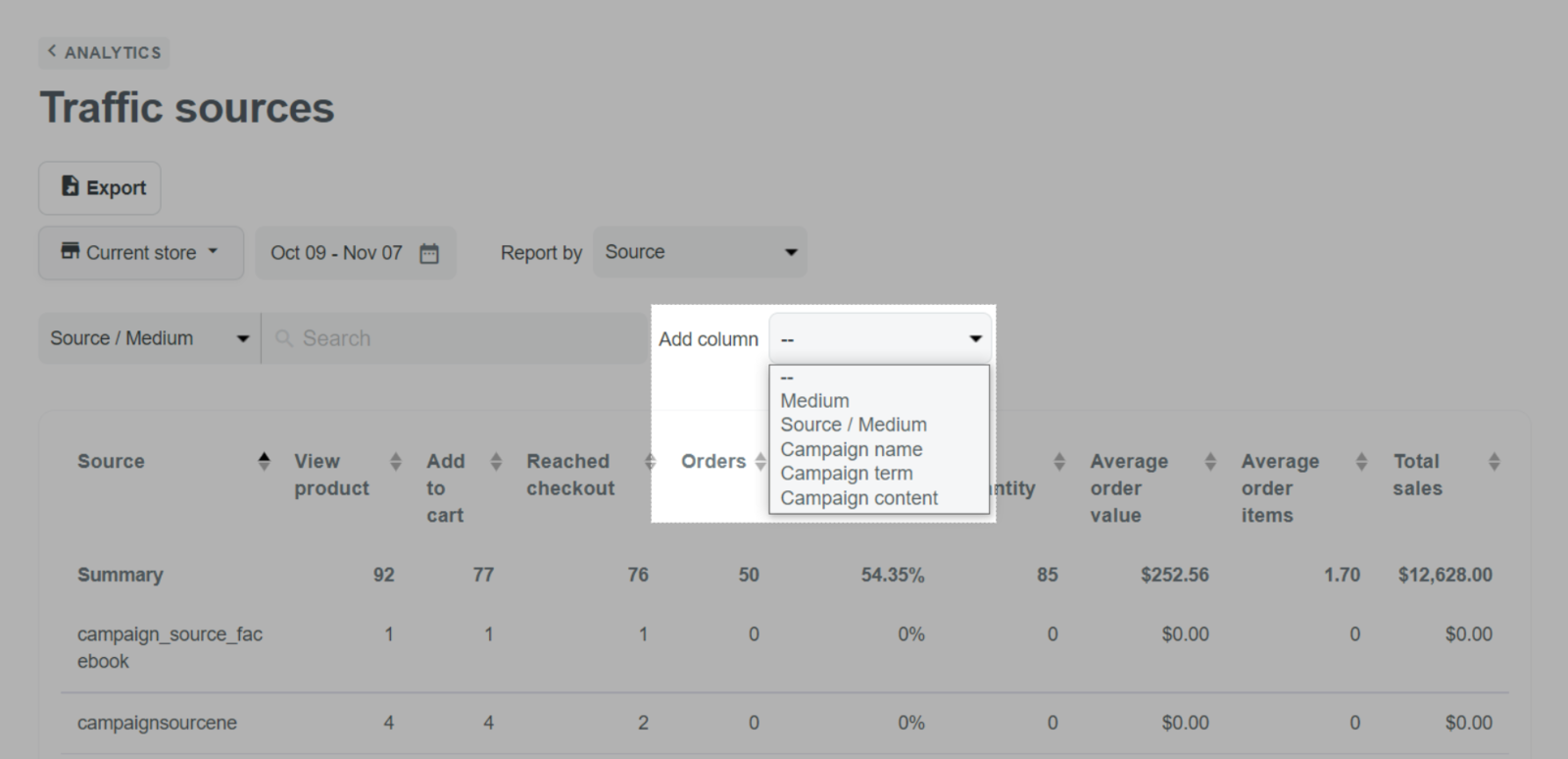
Task: Click the $252.56 average order value
Action: (1175, 575)
